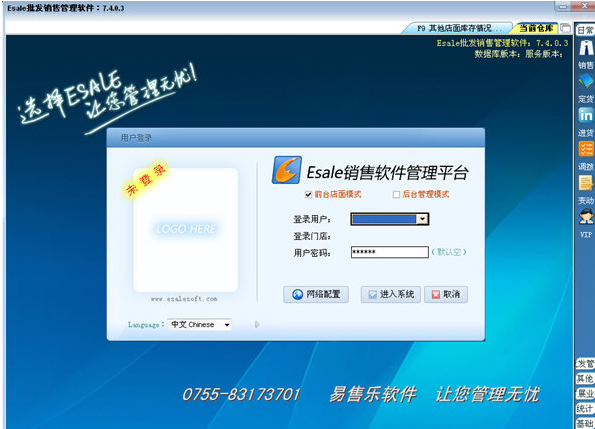Click the 用户登录 dialog title
This screenshot has width=595, height=429.
tap(137, 138)
